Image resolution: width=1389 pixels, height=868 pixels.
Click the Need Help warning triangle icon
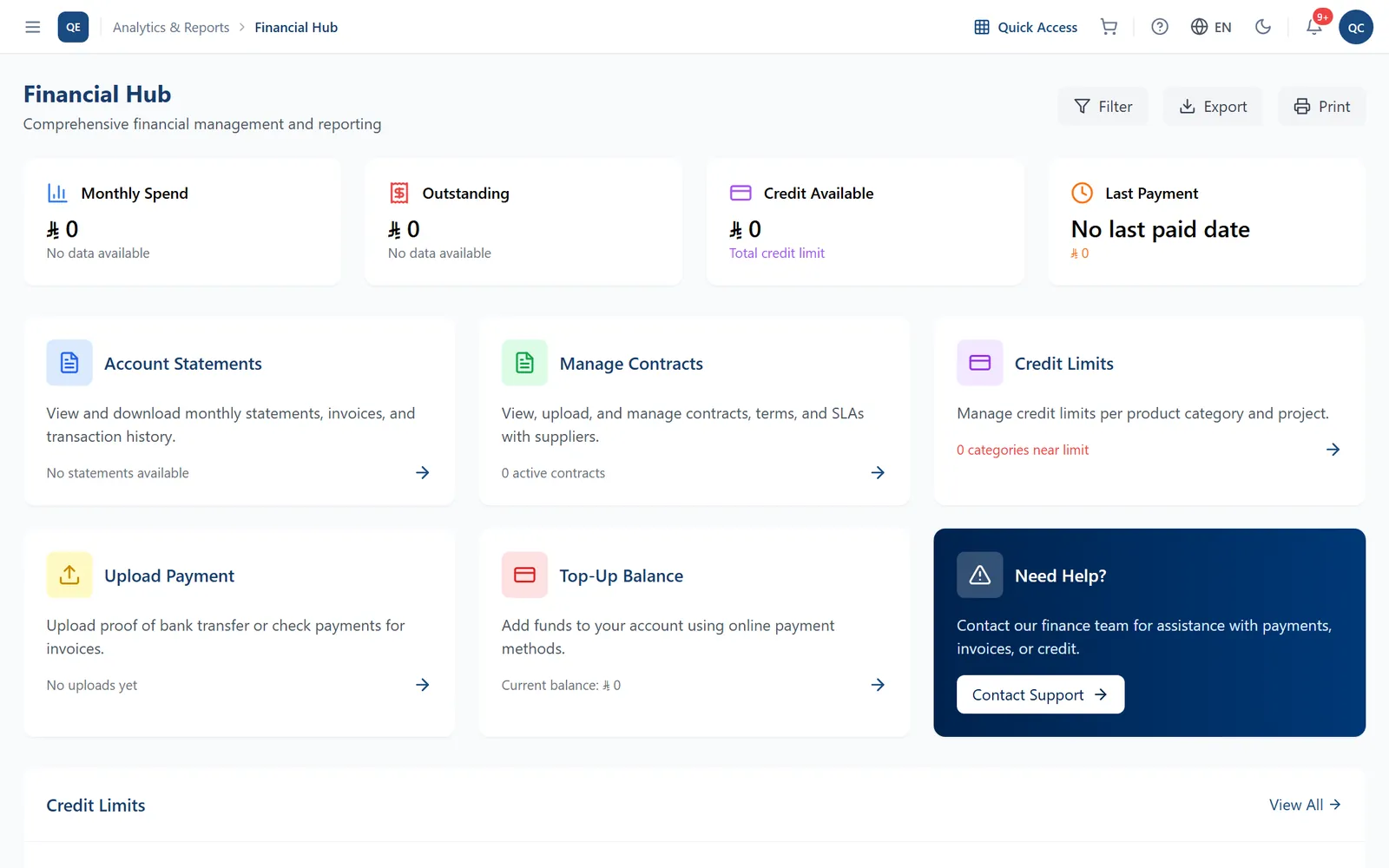980,575
